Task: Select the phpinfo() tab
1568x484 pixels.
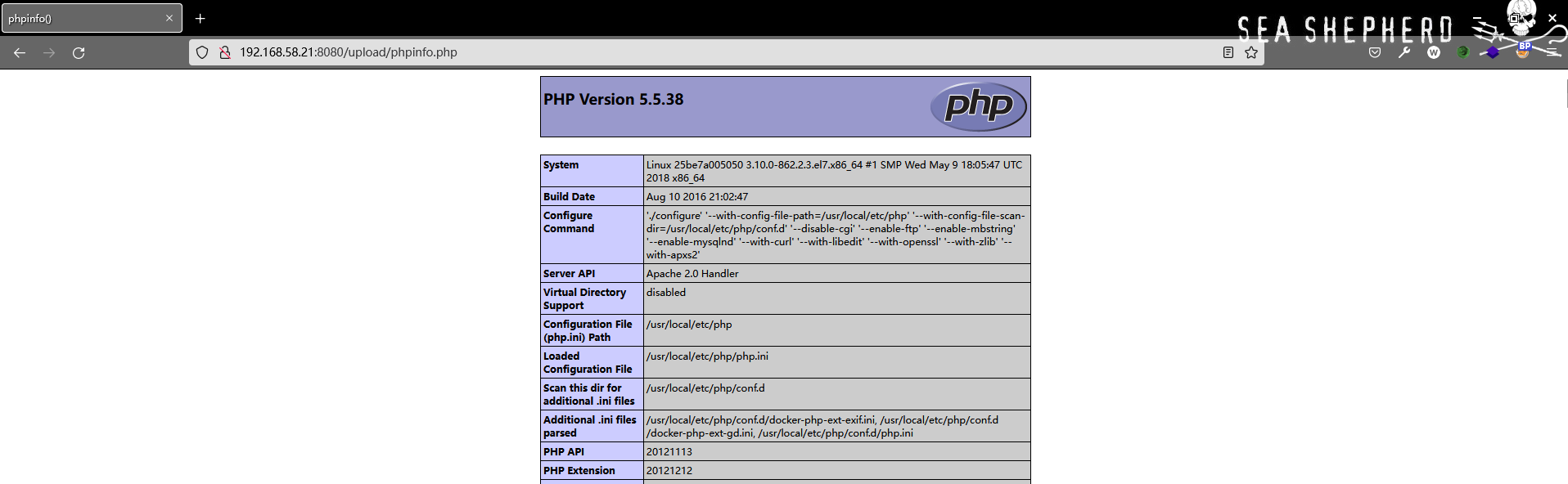Action: tap(92, 18)
